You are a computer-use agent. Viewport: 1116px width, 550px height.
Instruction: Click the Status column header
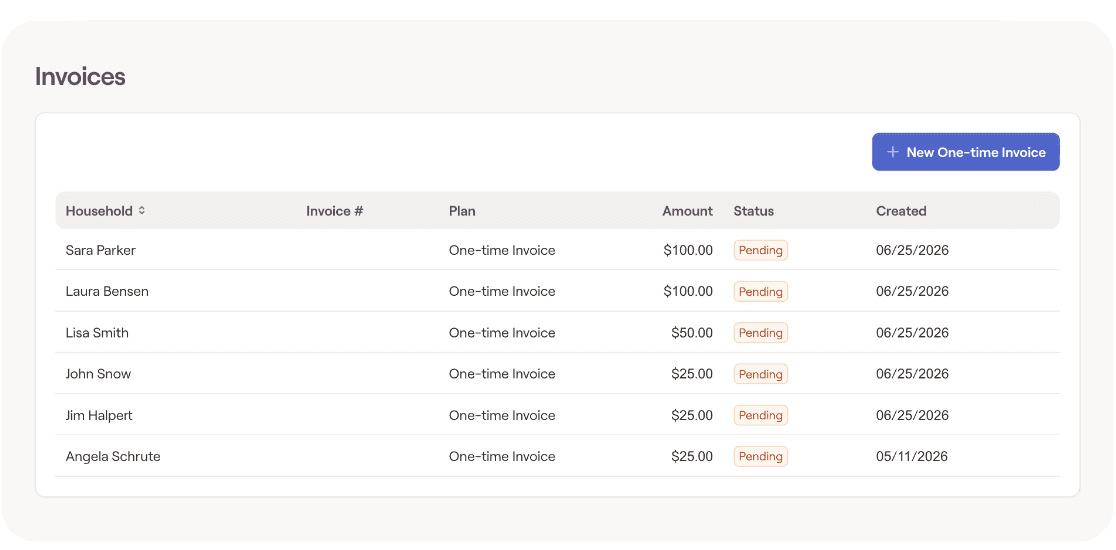[x=753, y=211]
